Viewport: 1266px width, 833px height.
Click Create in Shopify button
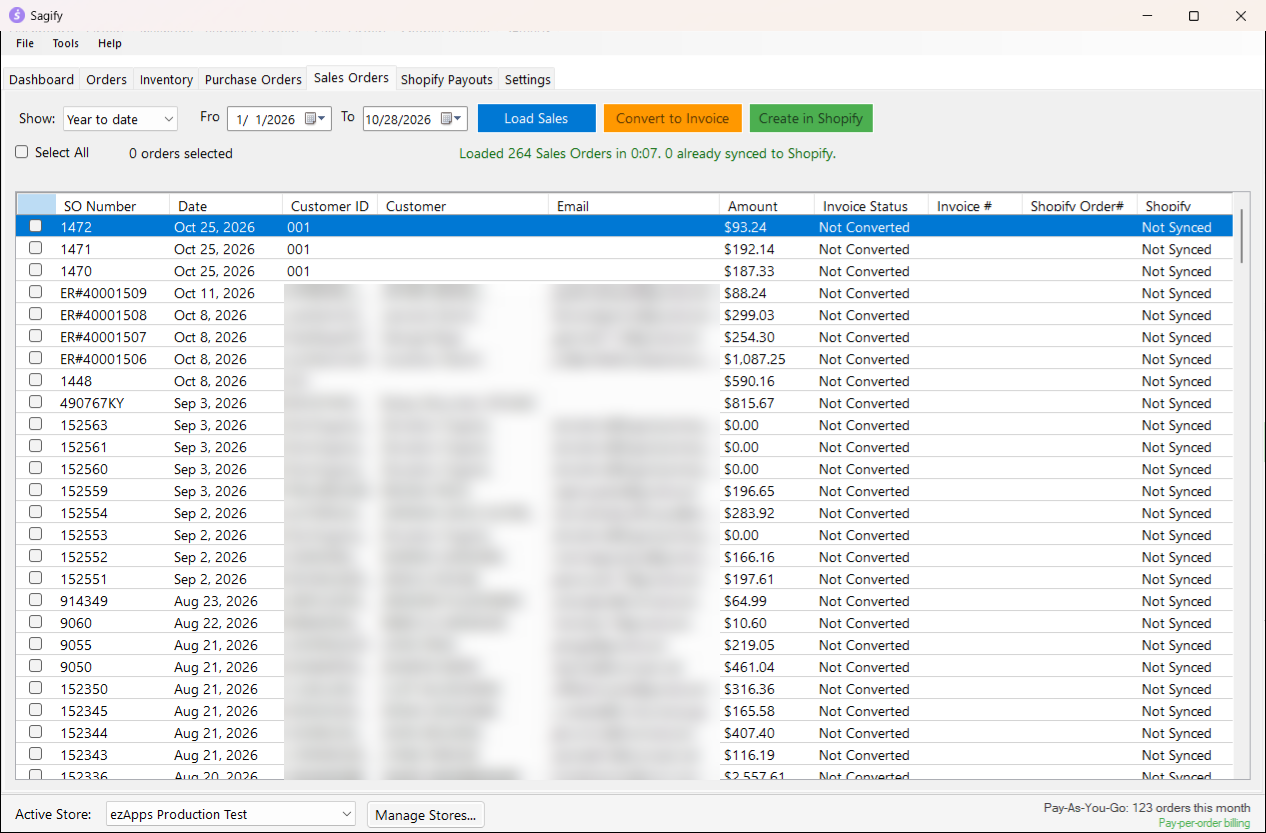point(811,118)
